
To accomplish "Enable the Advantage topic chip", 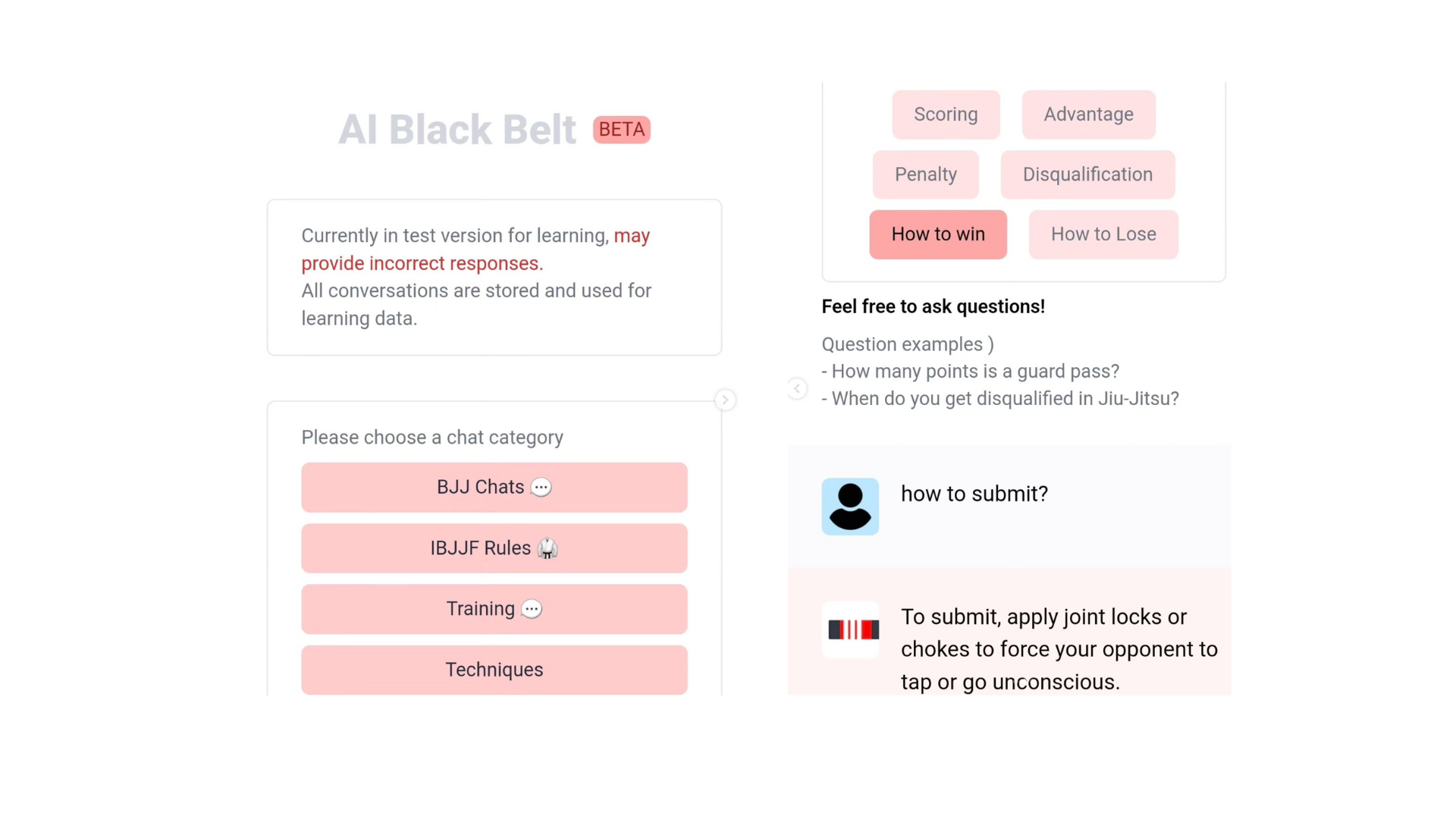I will tap(1087, 115).
